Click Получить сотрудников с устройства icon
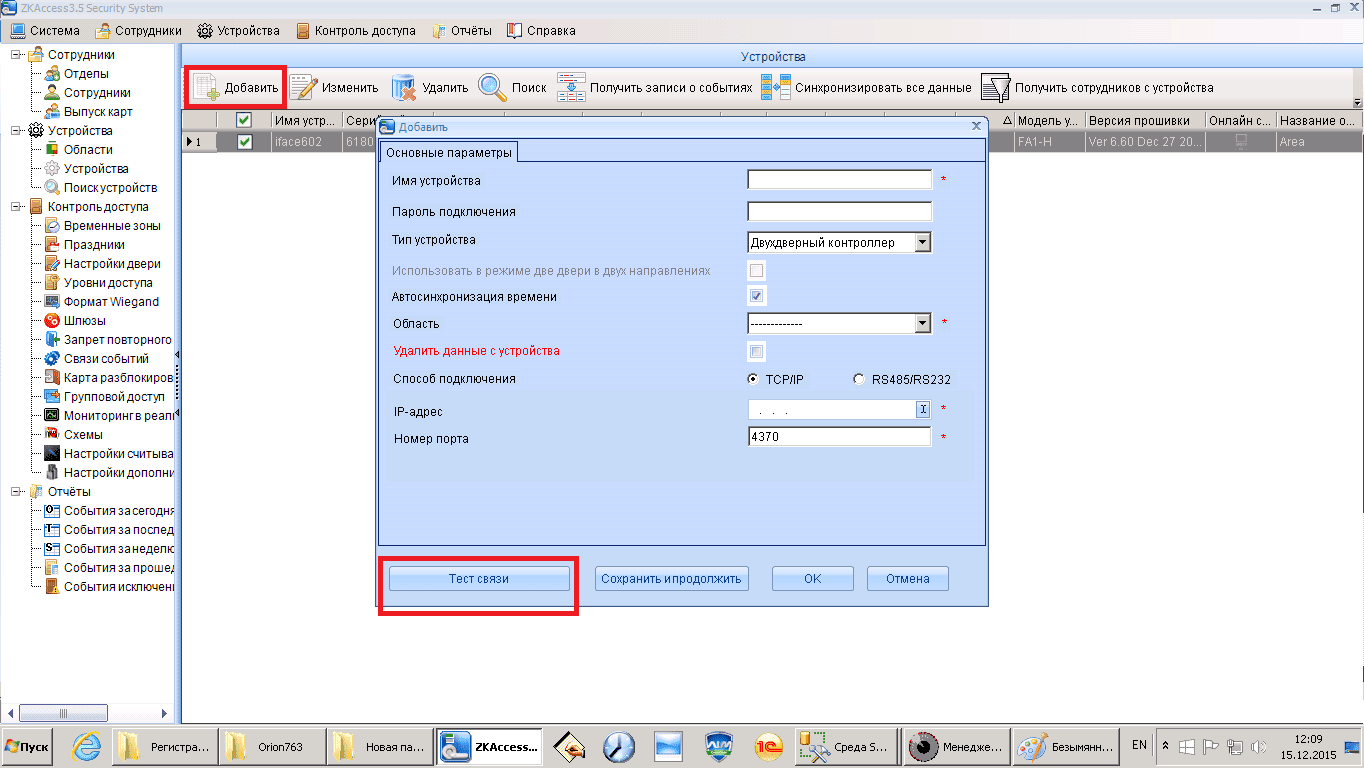Viewport: 1364px width, 768px height. click(x=995, y=88)
